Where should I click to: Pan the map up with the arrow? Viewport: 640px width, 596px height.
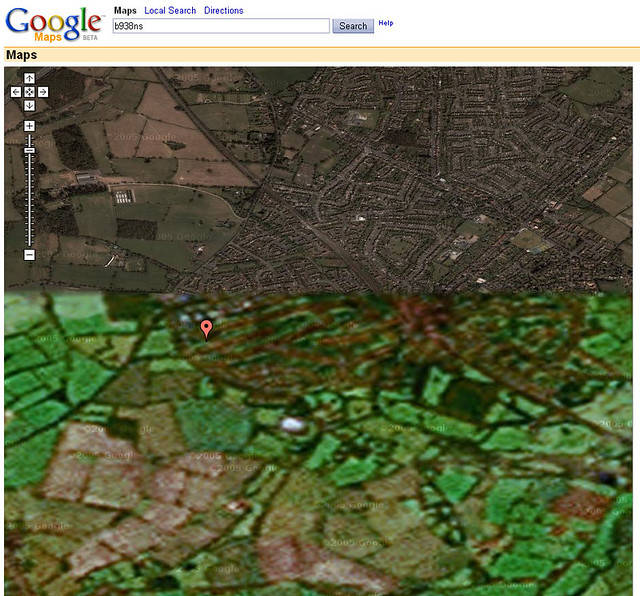29,78
